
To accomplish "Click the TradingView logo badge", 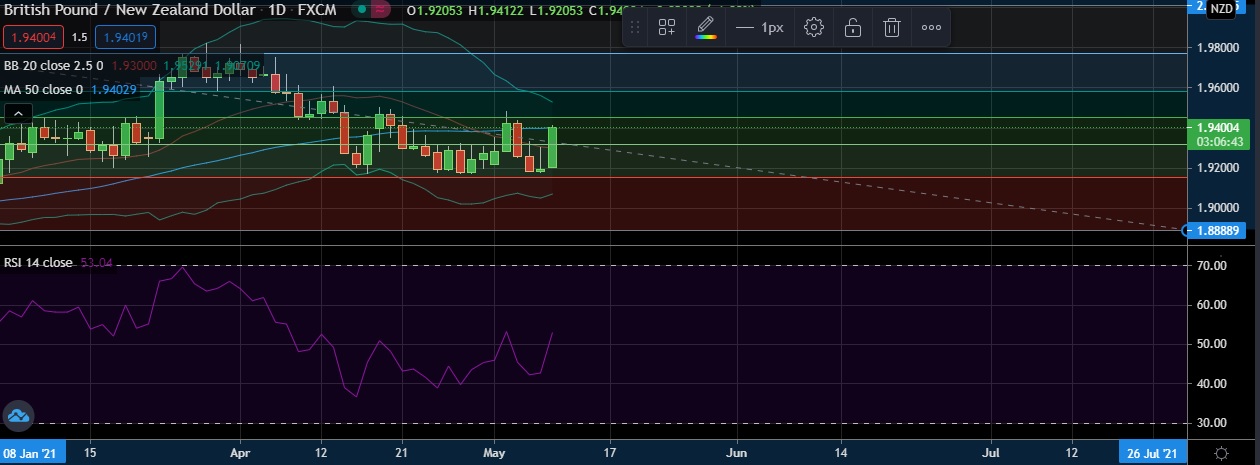I will click(17, 416).
